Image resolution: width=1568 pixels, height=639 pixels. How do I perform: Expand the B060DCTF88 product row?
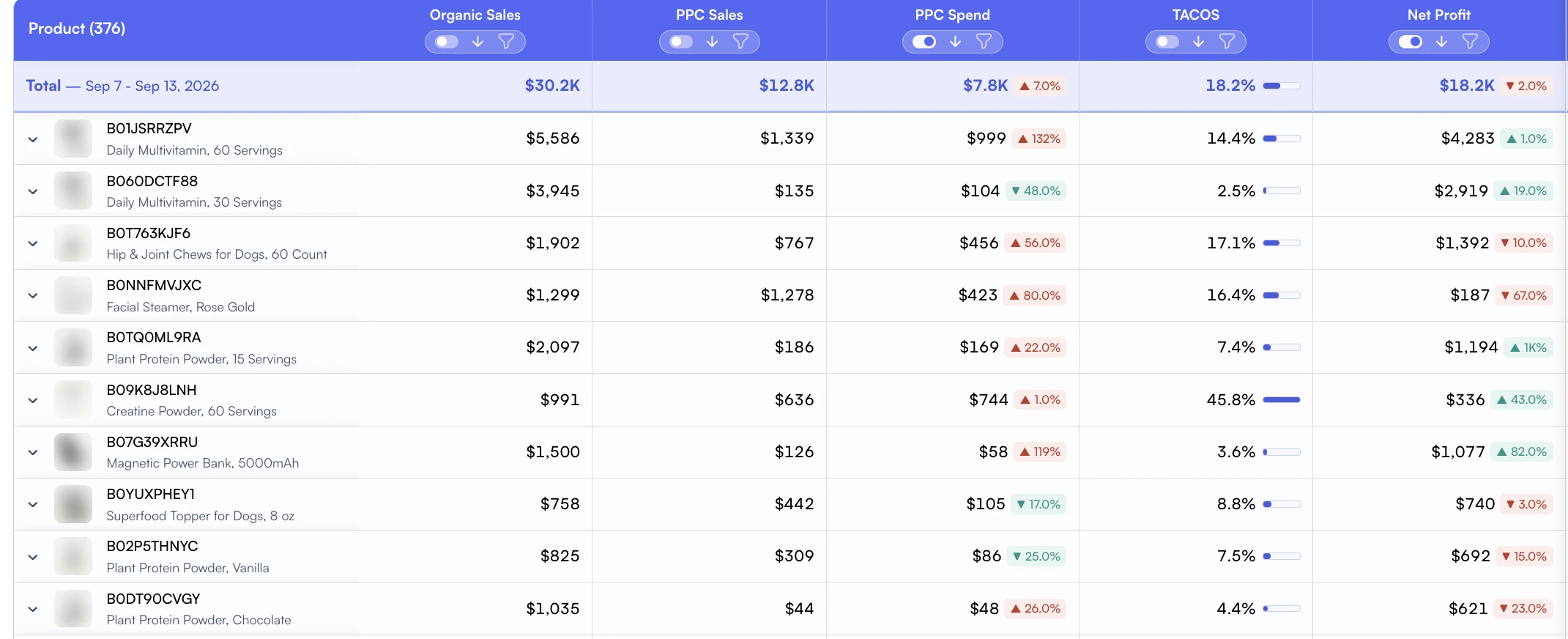pyautogui.click(x=33, y=191)
